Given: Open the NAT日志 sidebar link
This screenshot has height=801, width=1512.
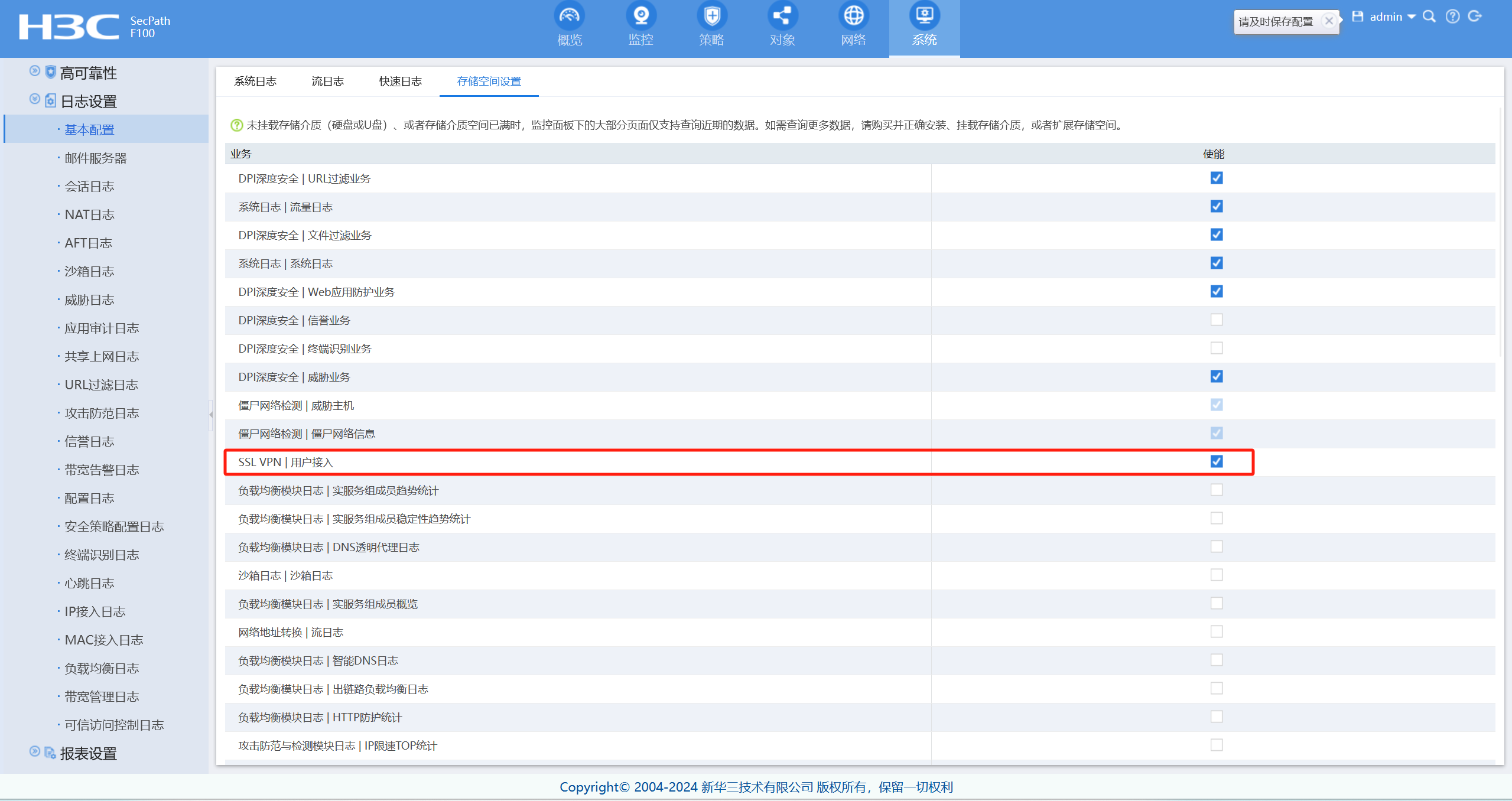Looking at the screenshot, I should pos(89,215).
